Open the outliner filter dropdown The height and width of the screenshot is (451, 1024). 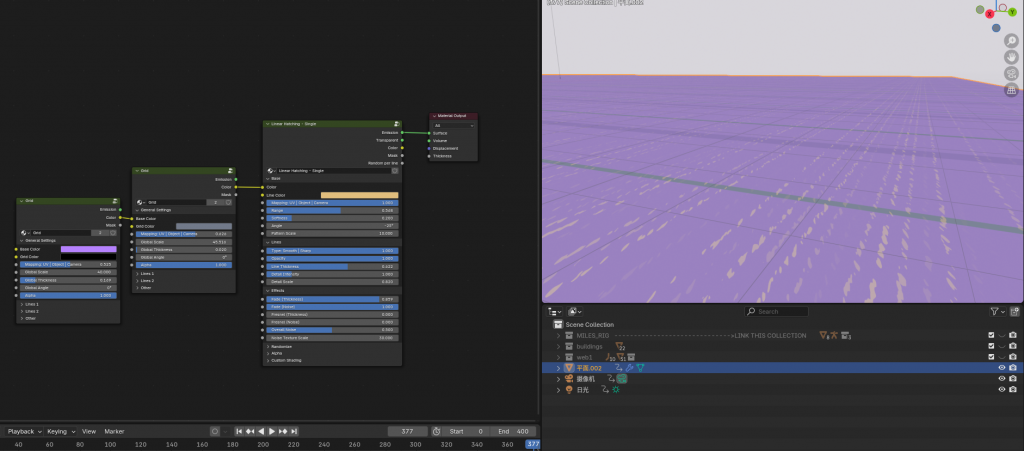click(x=996, y=312)
